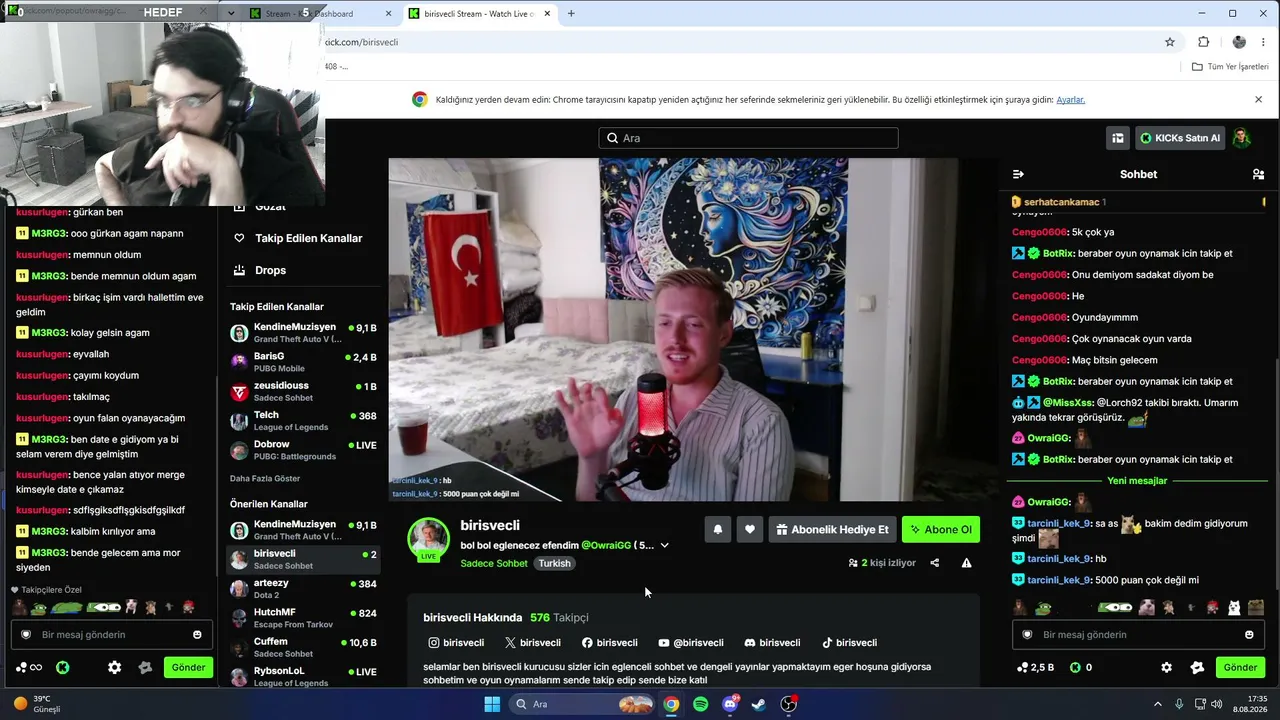Open the zeusidiouss channel in the sidebar
Image resolution: width=1280 pixels, height=720 pixels.
click(x=303, y=391)
